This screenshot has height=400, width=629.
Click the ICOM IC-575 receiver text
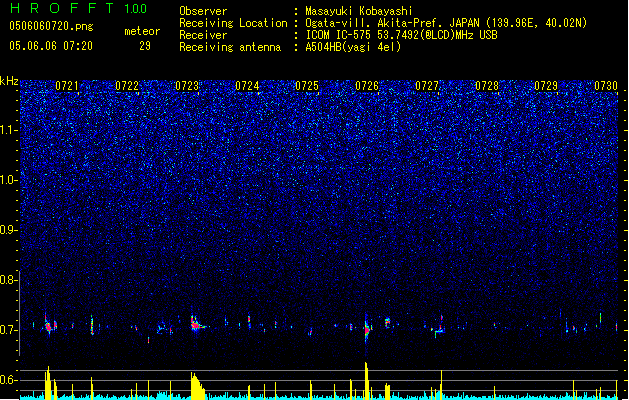point(401,35)
